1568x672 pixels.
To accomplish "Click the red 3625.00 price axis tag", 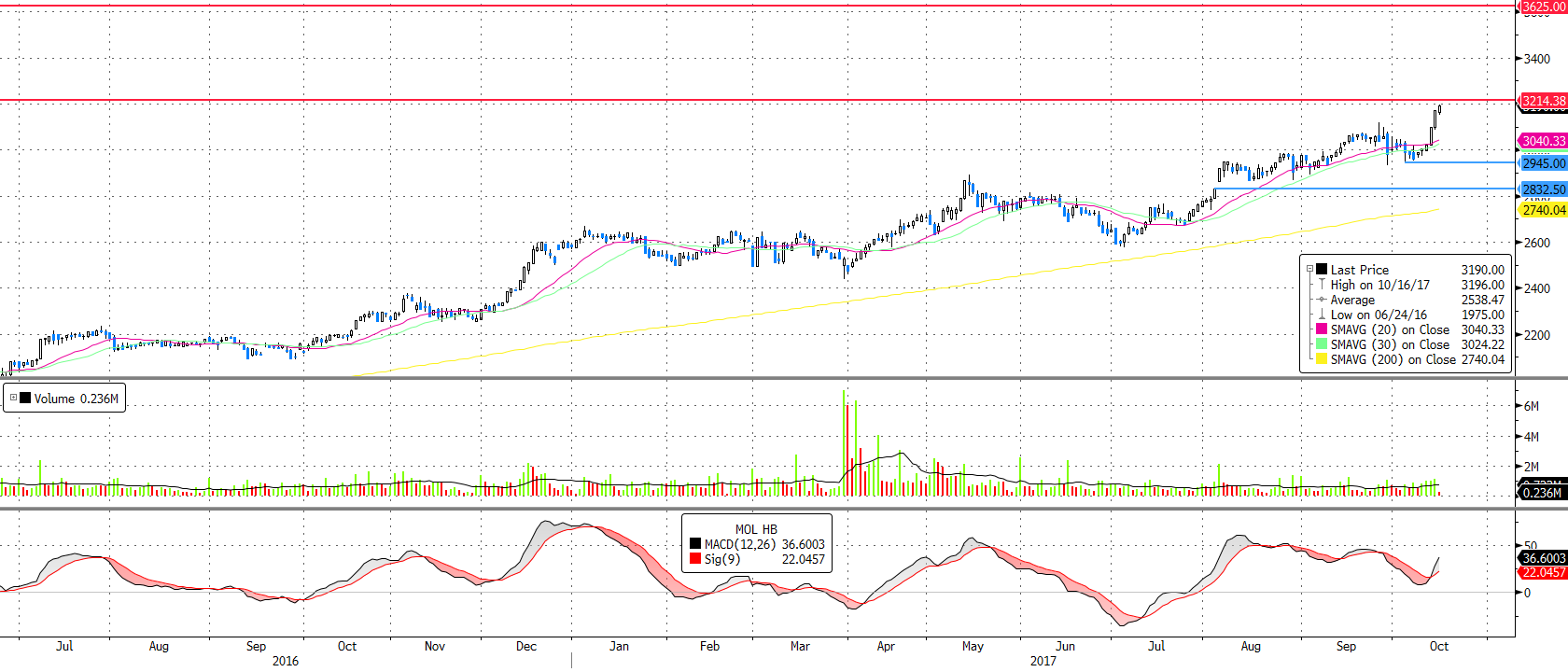I will tap(1544, 7).
